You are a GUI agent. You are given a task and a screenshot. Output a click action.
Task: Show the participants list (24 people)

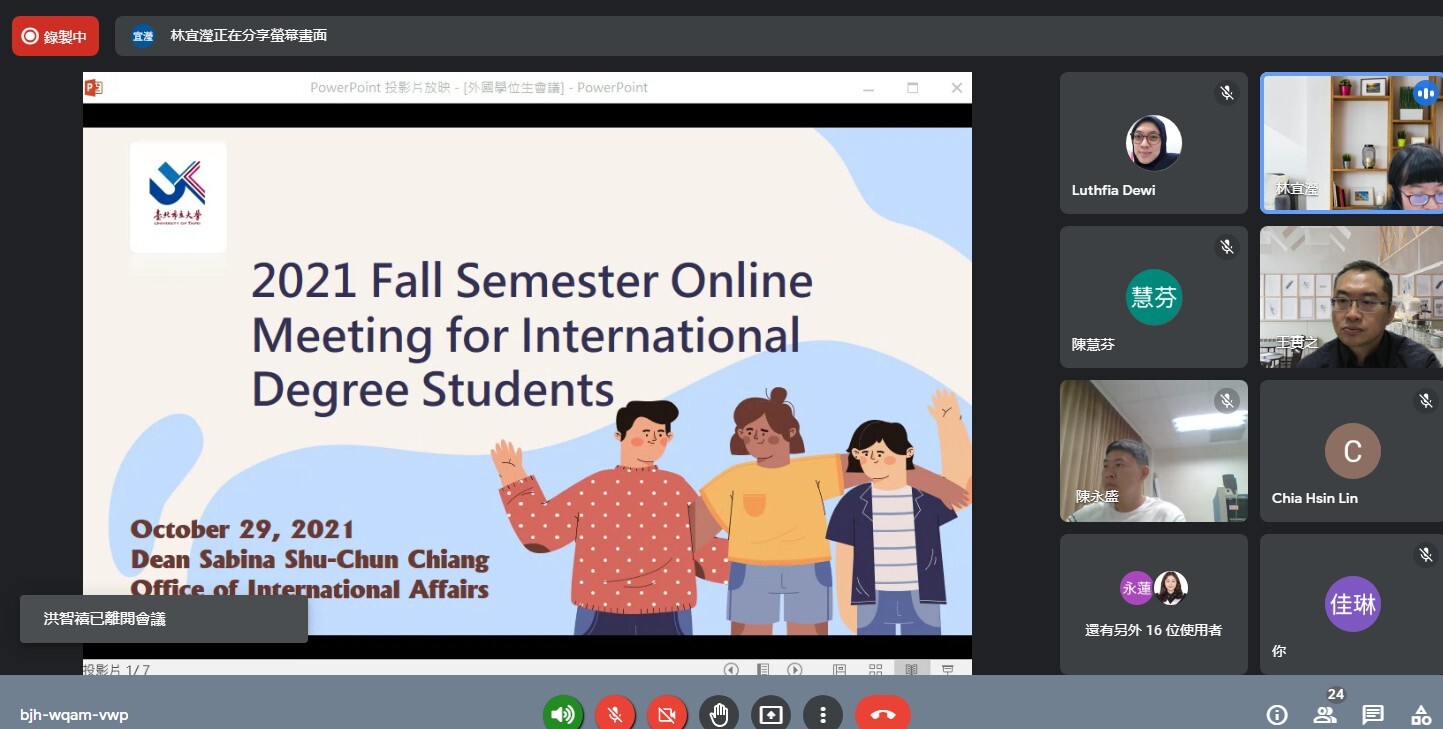click(1325, 714)
